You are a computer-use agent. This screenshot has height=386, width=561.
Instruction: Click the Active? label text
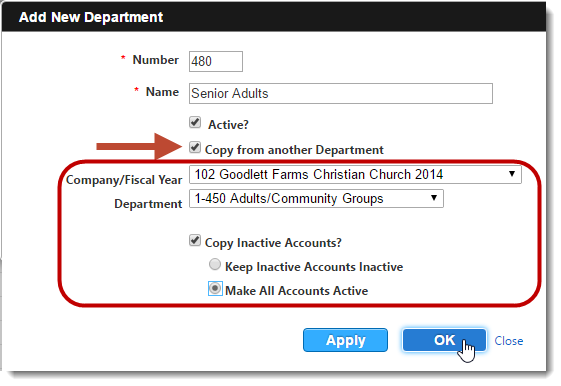[228, 125]
